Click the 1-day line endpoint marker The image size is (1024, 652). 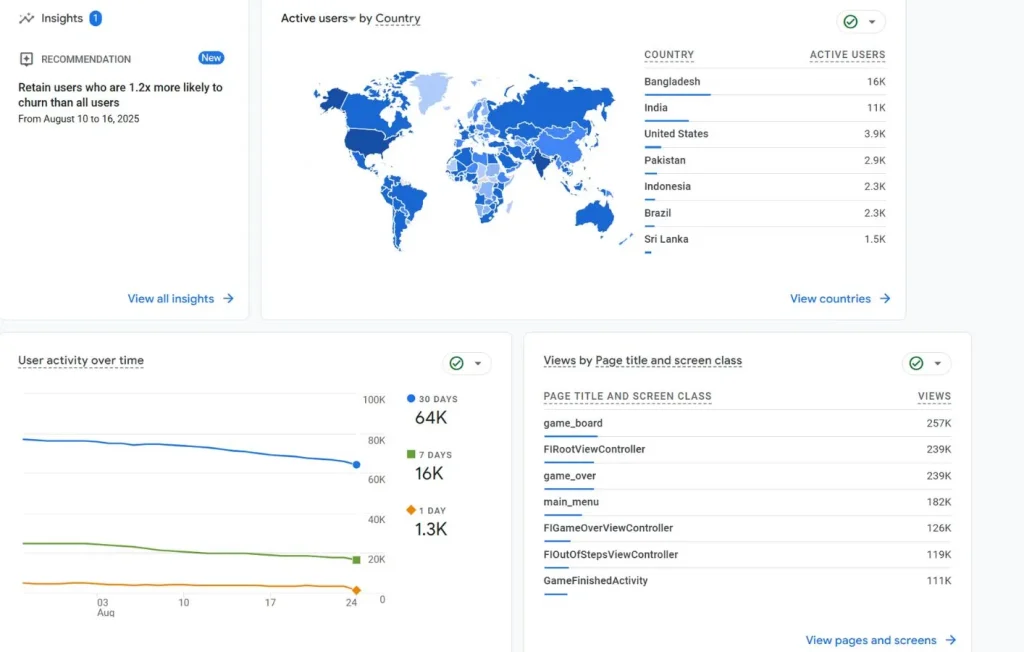pos(356,590)
